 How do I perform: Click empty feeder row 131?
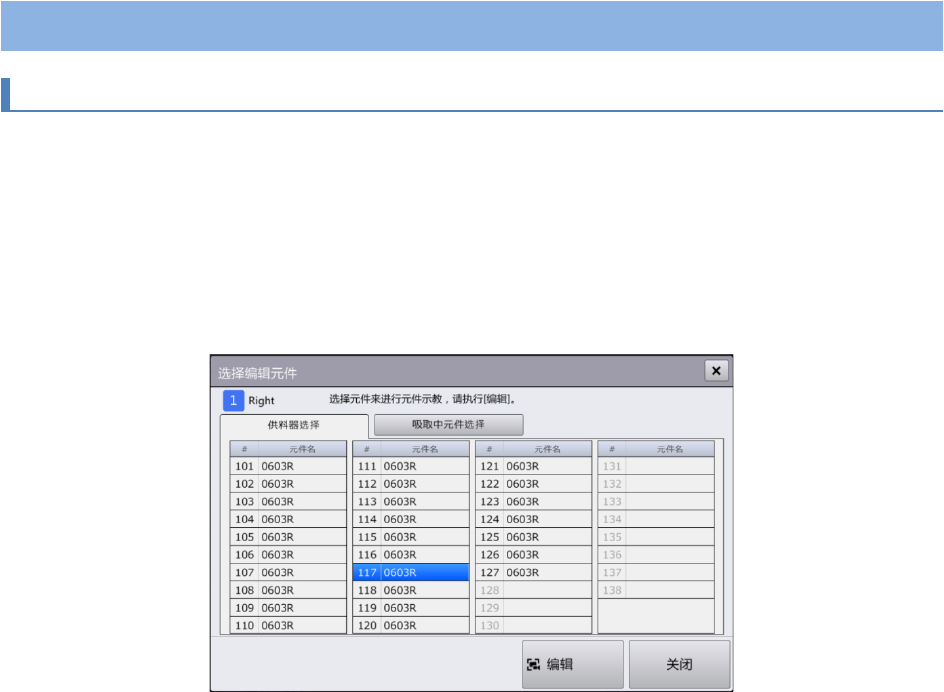point(655,466)
